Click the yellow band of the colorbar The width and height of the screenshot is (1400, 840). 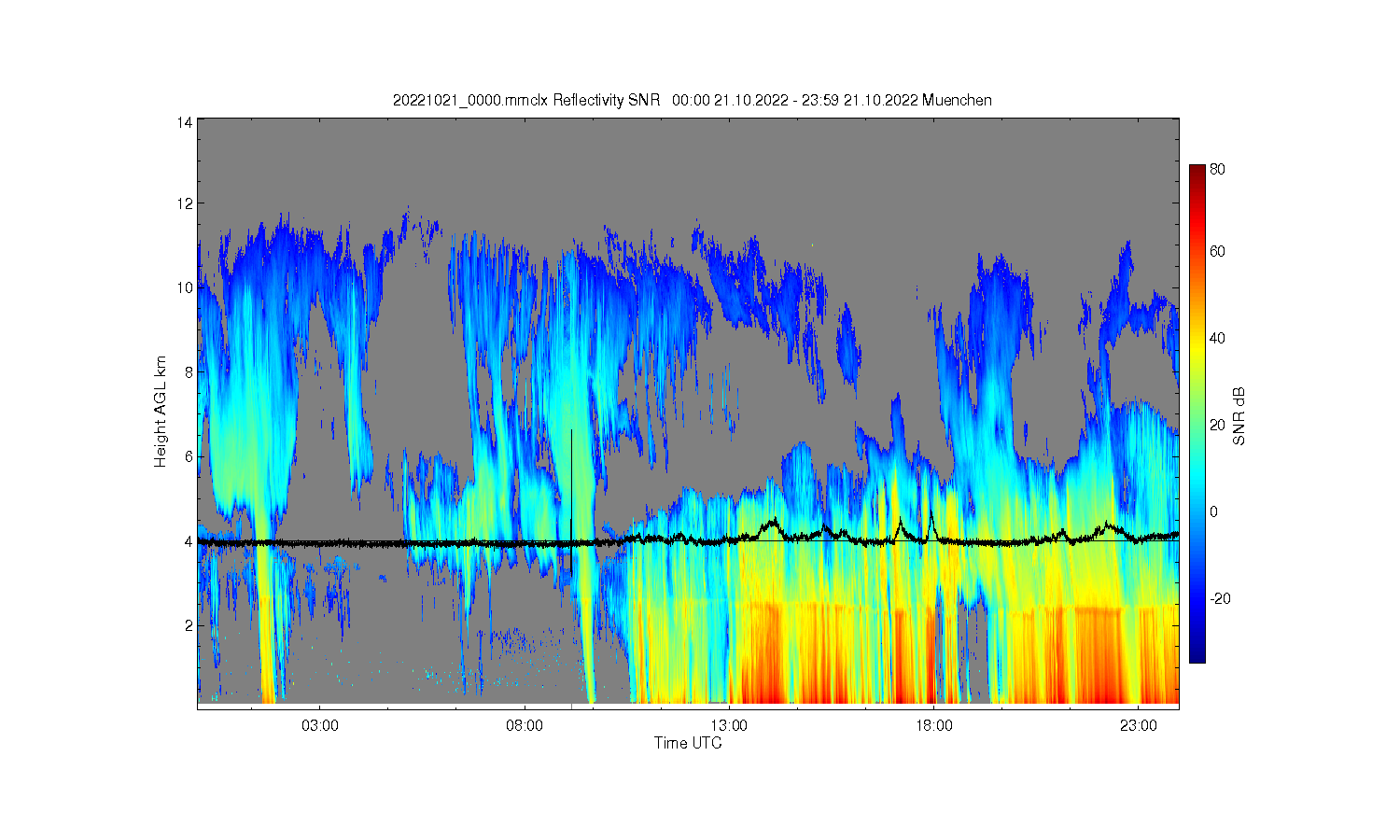point(1197,347)
